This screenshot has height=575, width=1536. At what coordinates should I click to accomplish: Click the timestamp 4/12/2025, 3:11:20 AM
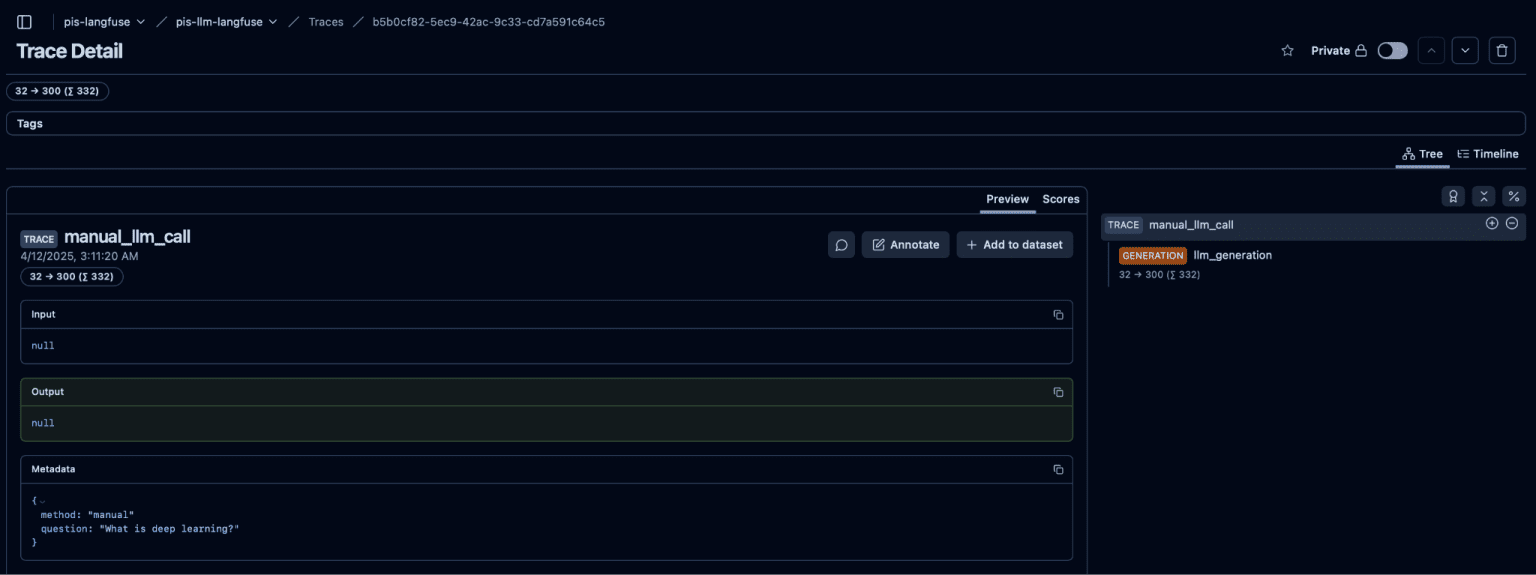79,256
